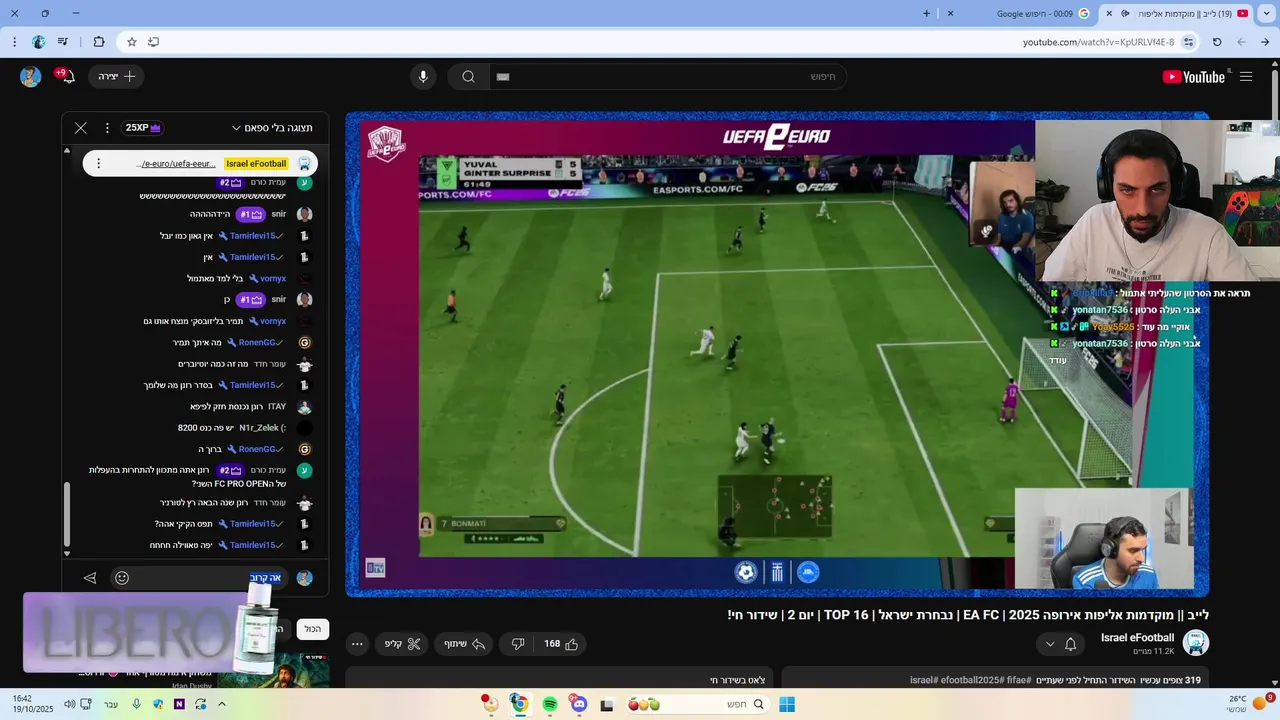Show hidden system tray icons chevron
1280x720 pixels.
[x=221, y=704]
